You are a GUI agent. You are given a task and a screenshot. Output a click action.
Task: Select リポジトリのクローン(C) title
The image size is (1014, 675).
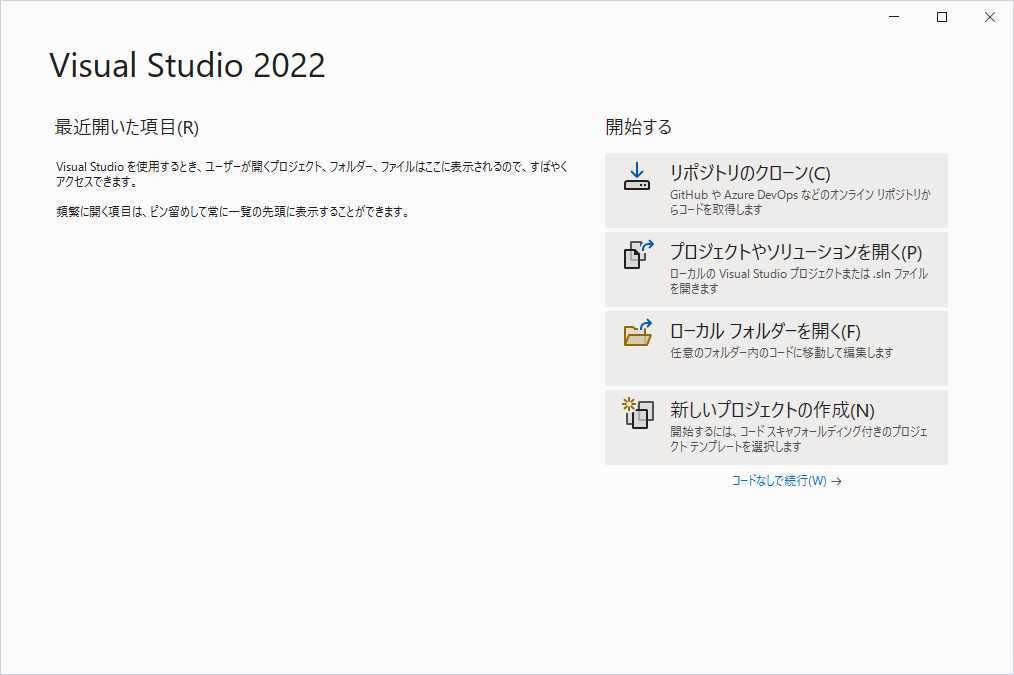[x=750, y=172]
